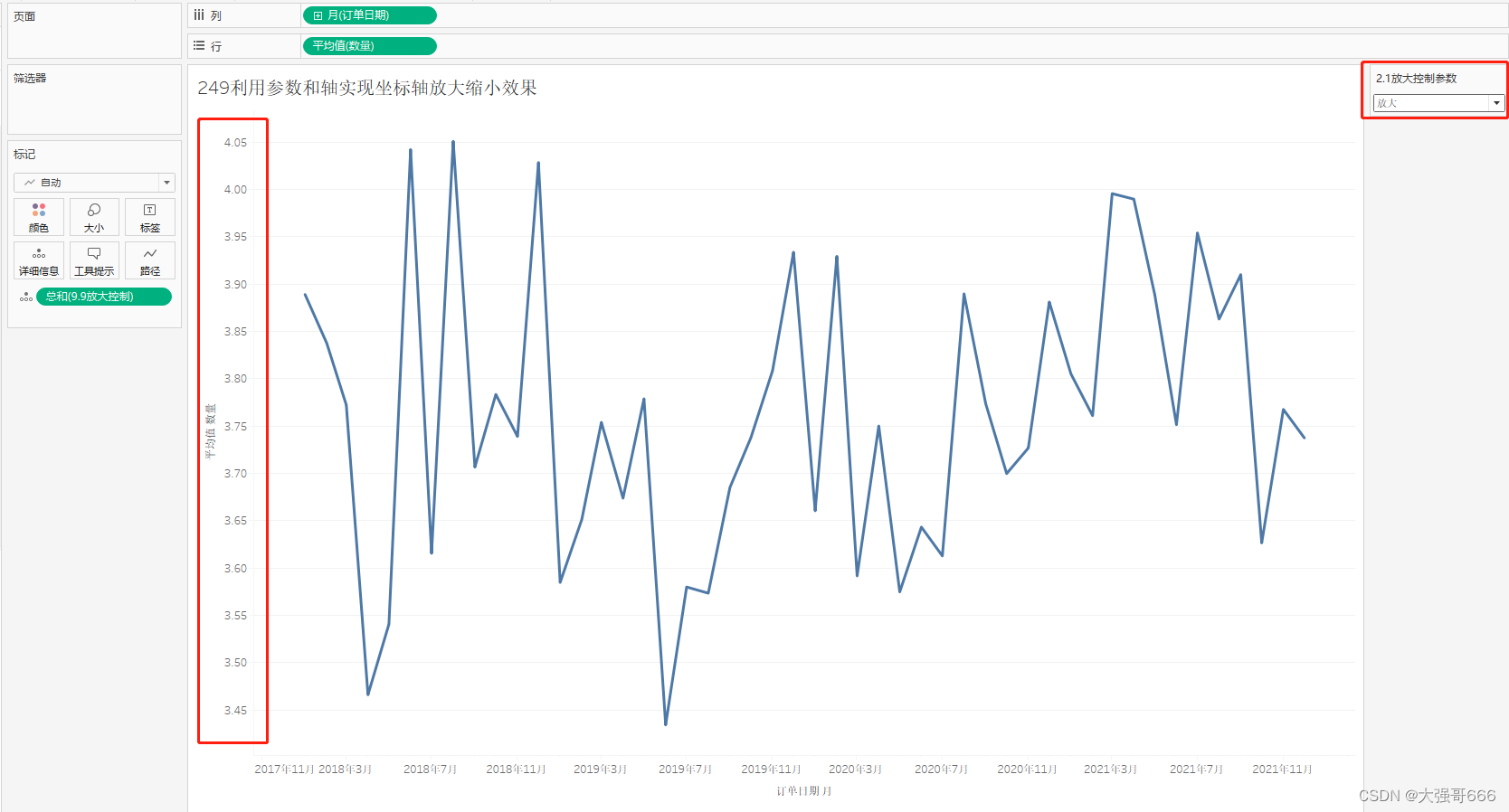Viewport: 1509px width, 812px height.
Task: Click the y-axis tick label 4.00
Action: (x=235, y=190)
